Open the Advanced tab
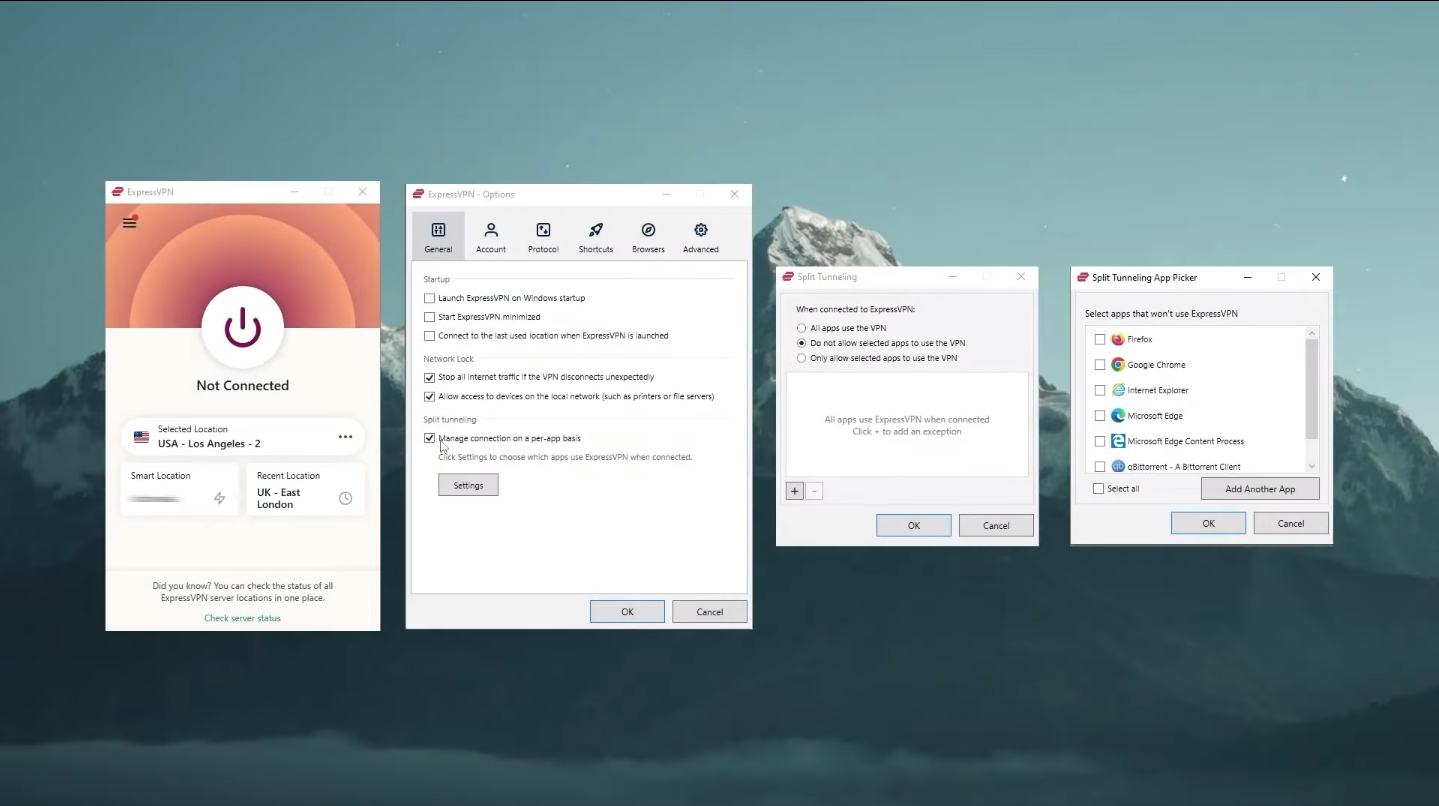1439x806 pixels. point(701,237)
